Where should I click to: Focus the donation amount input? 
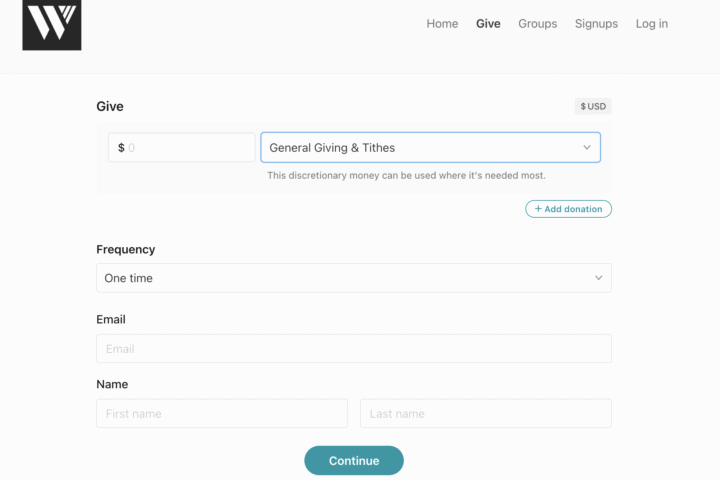point(188,148)
